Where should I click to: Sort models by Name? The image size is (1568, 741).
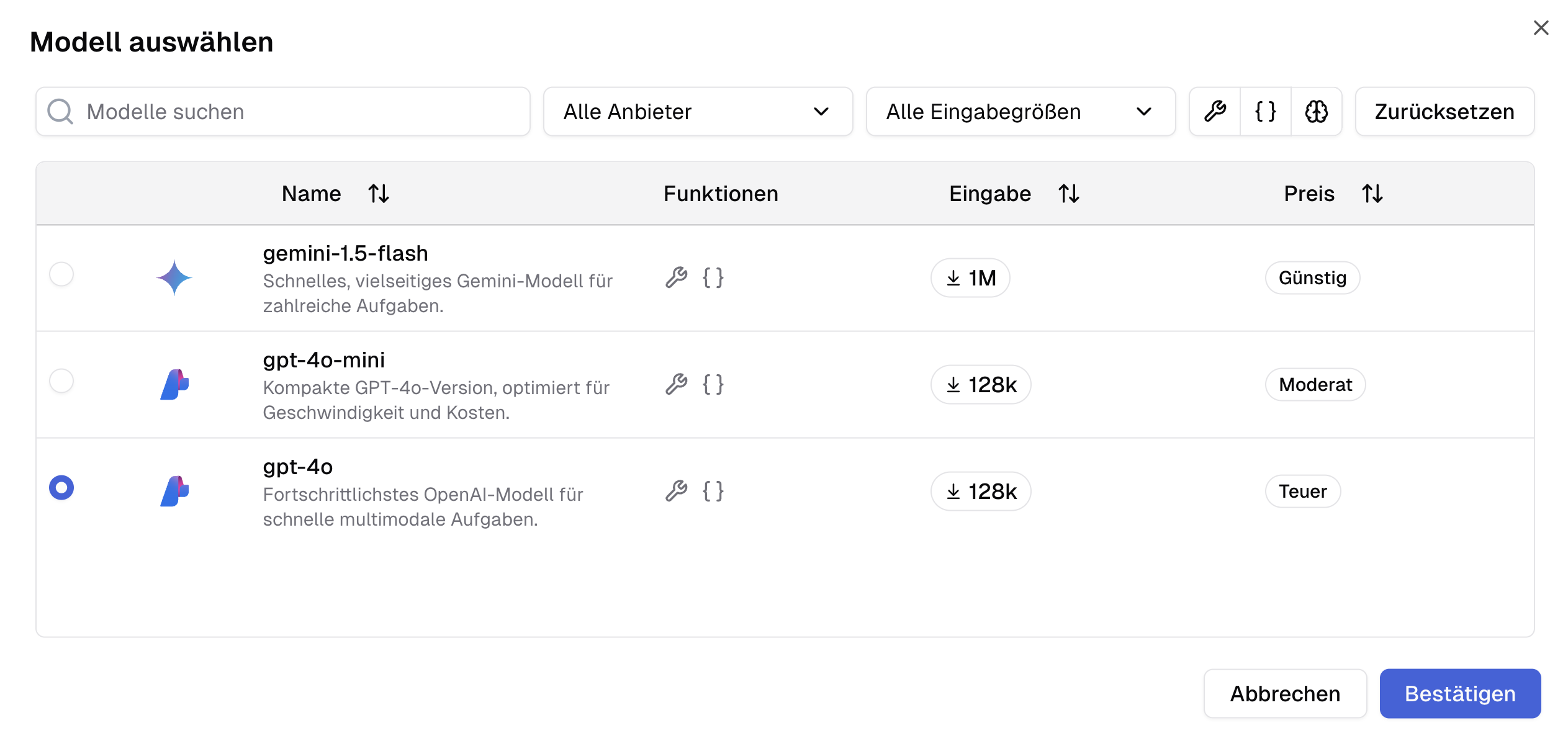(378, 193)
